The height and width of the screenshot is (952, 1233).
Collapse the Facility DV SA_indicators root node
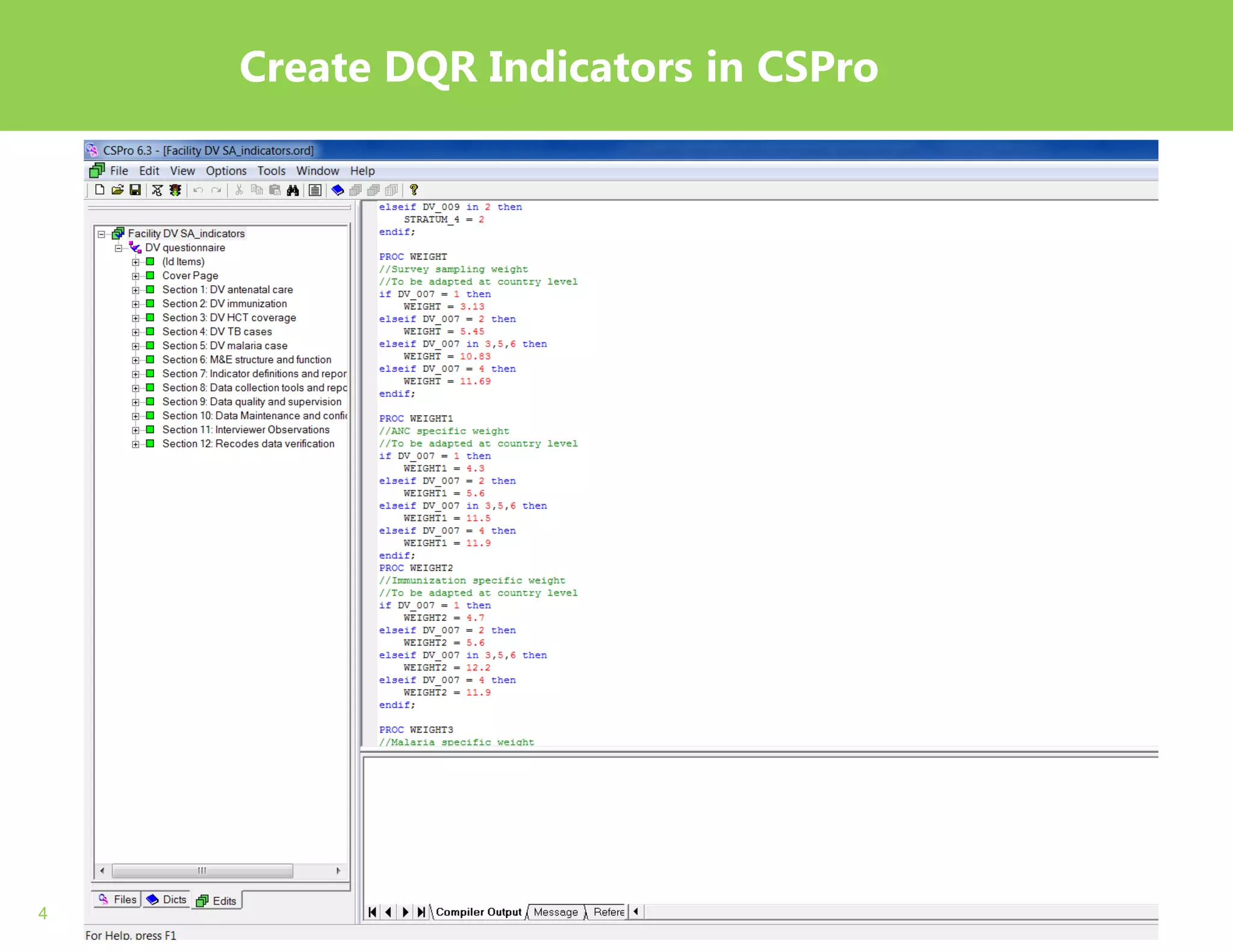pos(102,234)
